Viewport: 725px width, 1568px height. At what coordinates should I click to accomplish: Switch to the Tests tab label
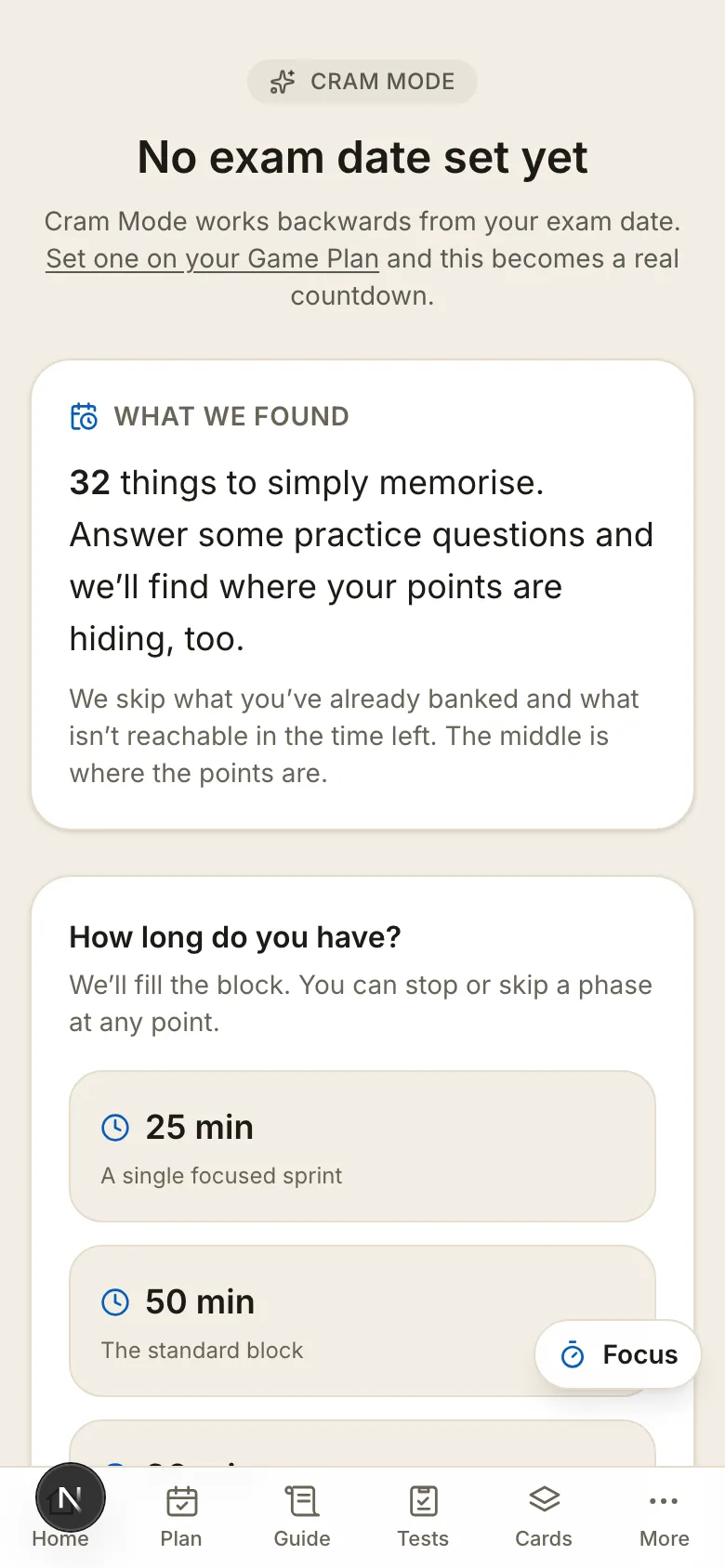(x=423, y=1539)
